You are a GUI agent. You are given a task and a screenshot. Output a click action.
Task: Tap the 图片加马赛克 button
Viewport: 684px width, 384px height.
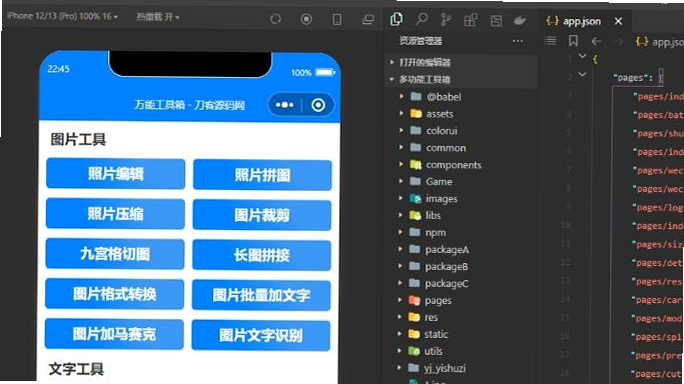coord(114,334)
